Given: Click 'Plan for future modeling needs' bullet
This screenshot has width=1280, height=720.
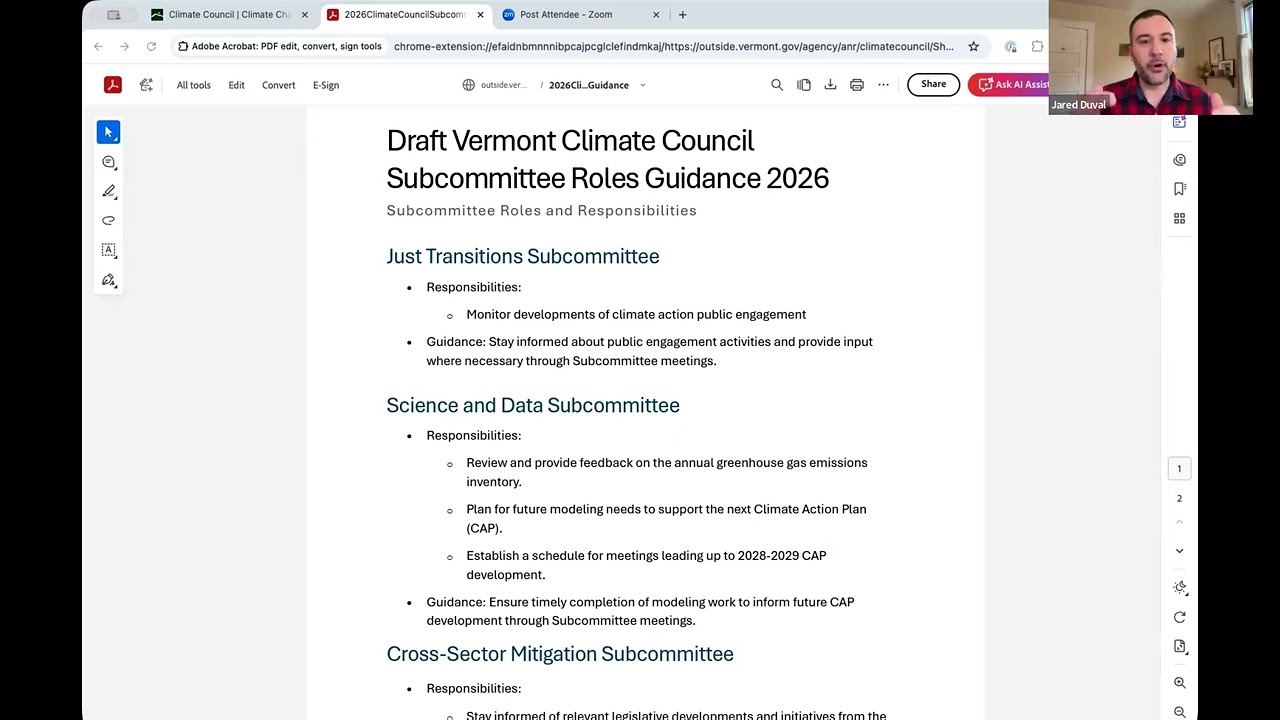Looking at the screenshot, I should 666,518.
